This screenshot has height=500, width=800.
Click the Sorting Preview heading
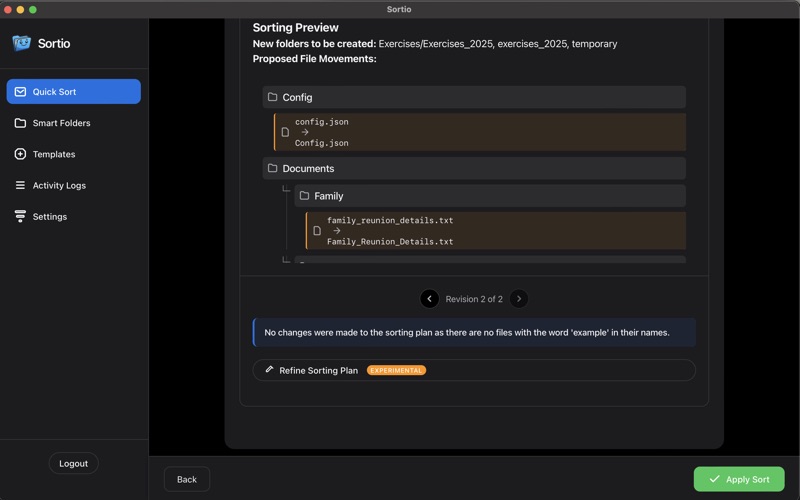pos(295,28)
